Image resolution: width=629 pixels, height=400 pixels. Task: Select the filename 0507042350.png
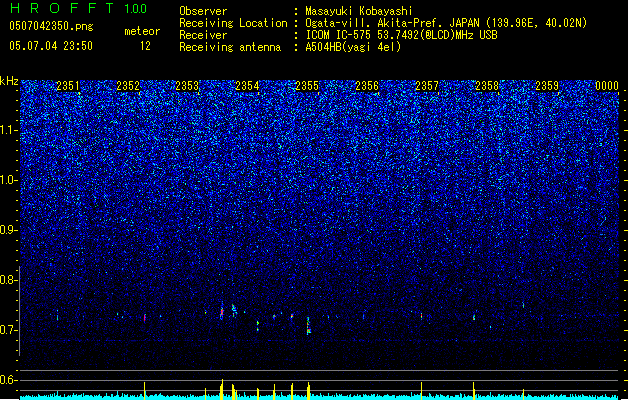(51, 26)
